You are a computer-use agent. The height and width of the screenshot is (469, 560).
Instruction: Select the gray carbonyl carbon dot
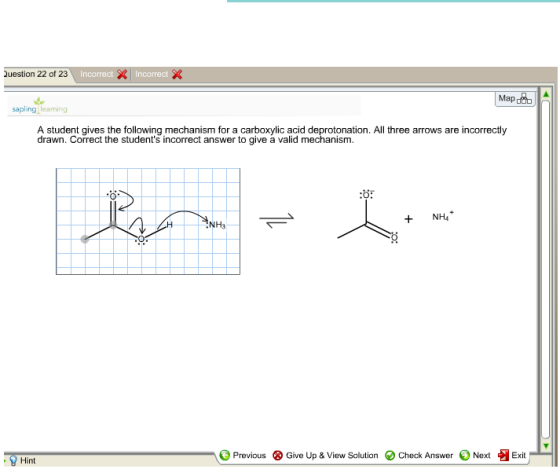(113, 225)
